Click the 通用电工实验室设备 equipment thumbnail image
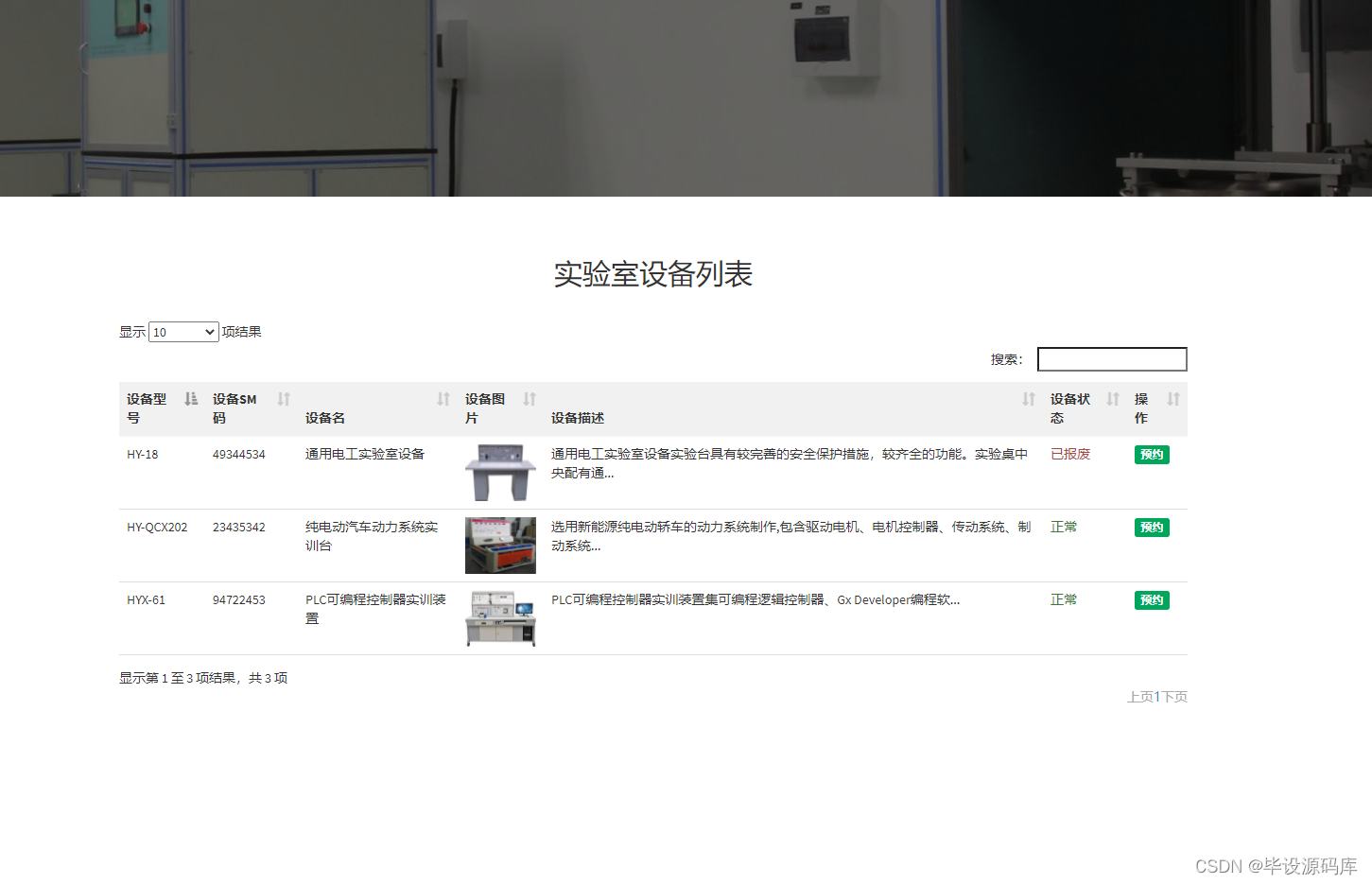 click(x=500, y=472)
